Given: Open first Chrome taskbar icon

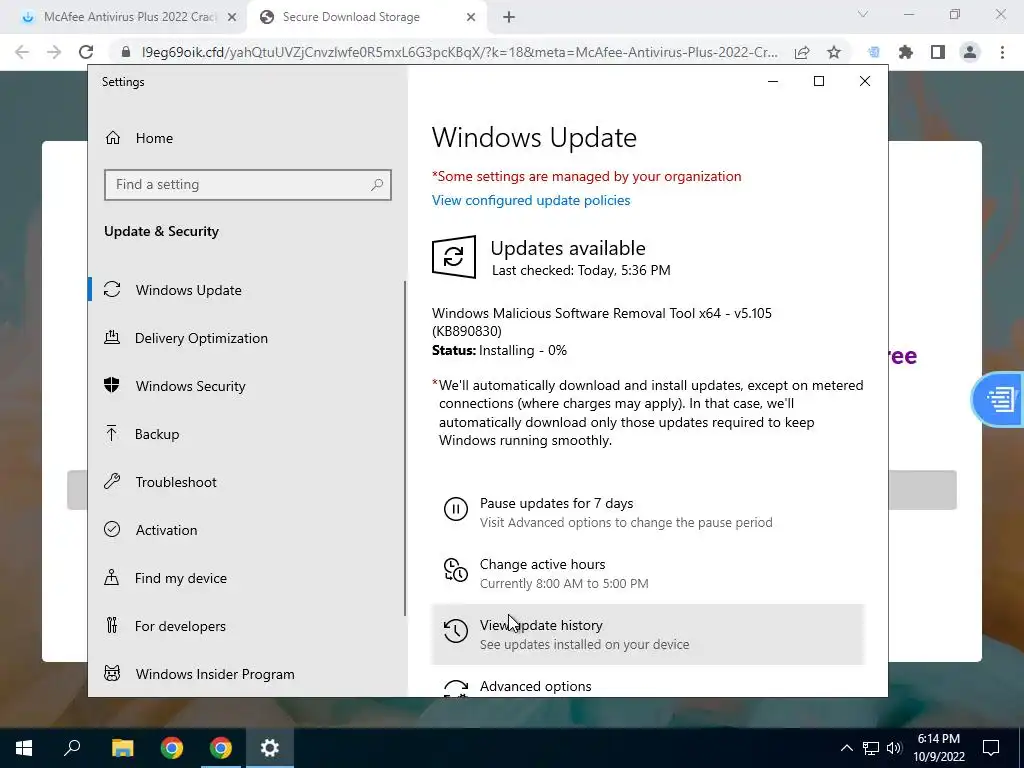Looking at the screenshot, I should [x=172, y=748].
